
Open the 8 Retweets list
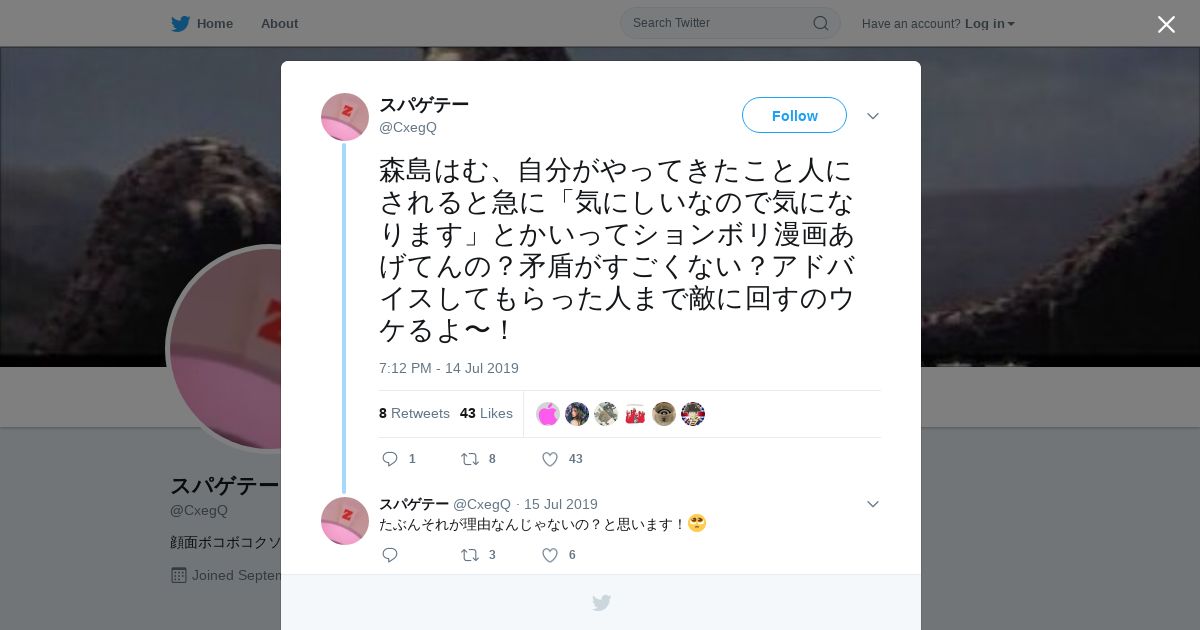coord(414,413)
